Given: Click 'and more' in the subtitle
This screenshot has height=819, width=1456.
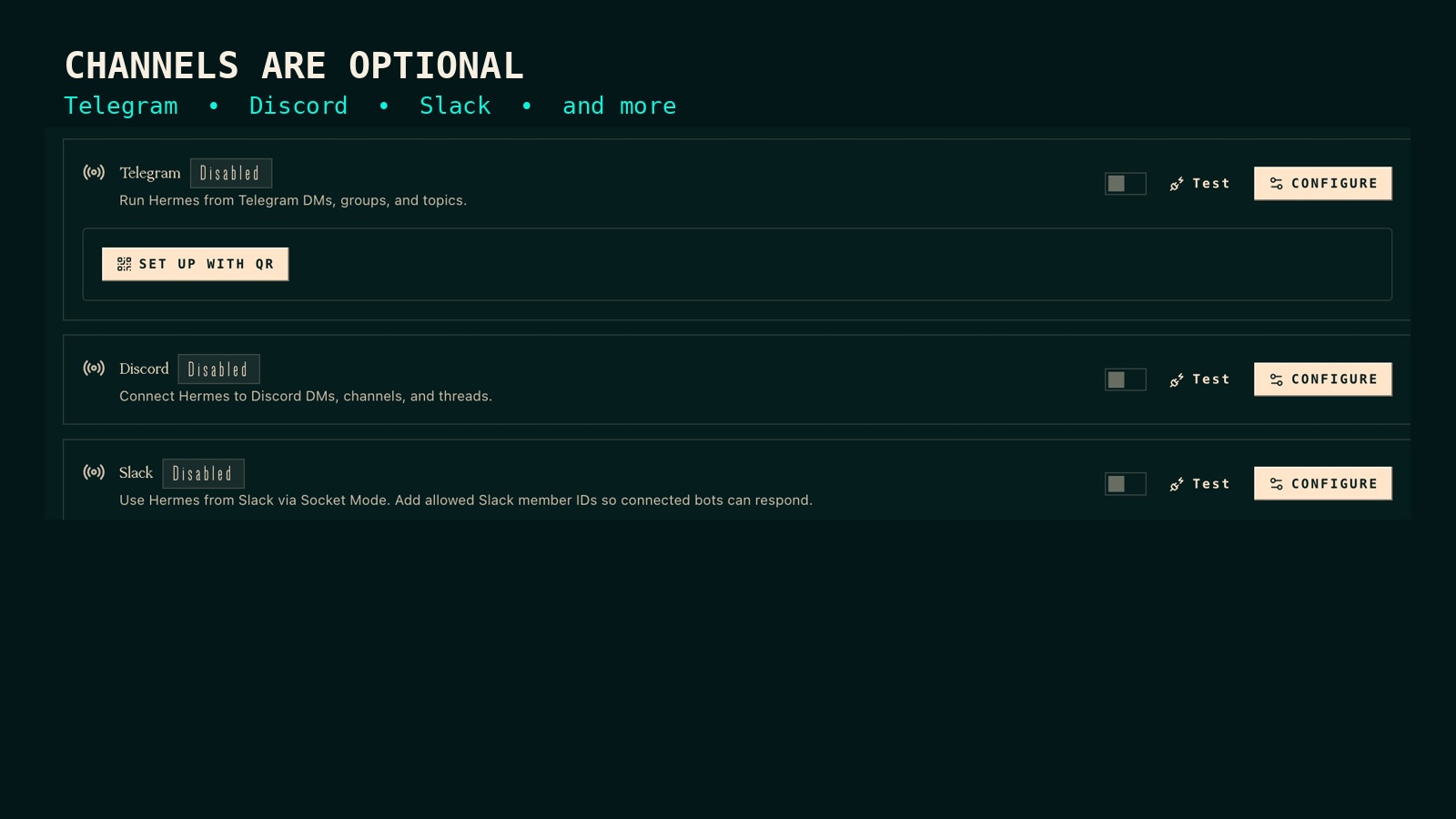Looking at the screenshot, I should pos(620,106).
